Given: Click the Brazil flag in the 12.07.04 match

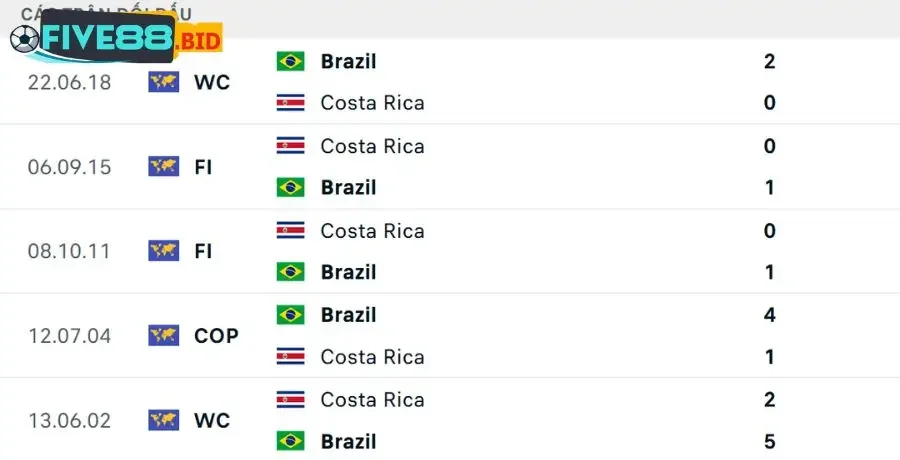Looking at the screenshot, I should pyautogui.click(x=291, y=315).
